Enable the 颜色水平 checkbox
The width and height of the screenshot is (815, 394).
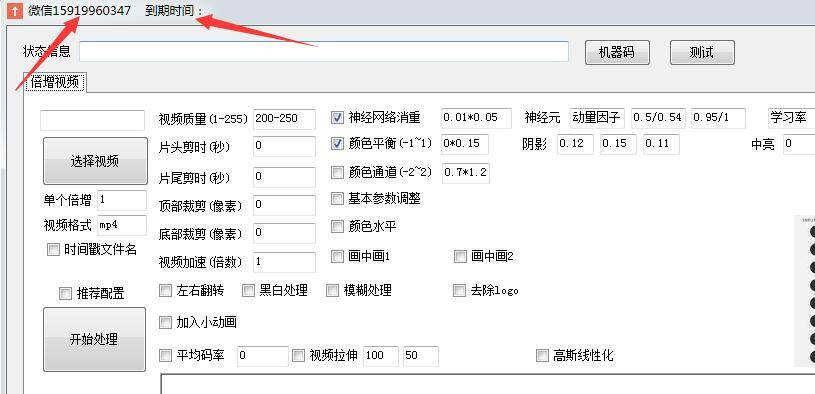337,227
